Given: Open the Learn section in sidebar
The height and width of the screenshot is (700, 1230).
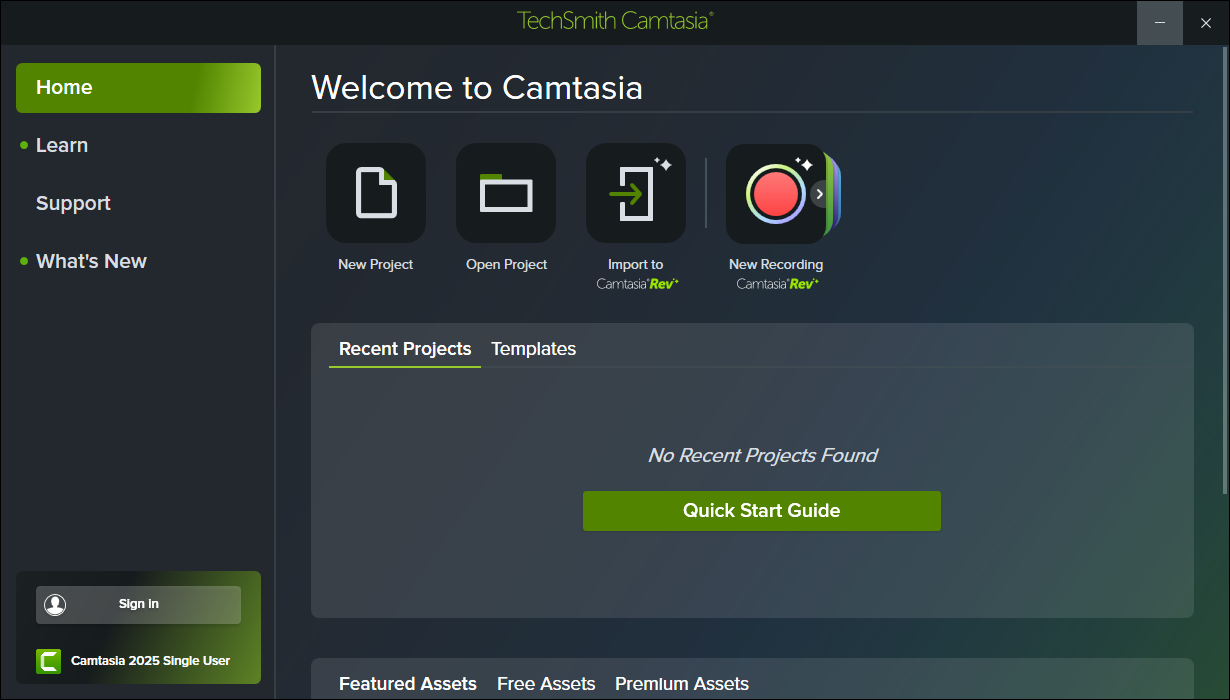Looking at the screenshot, I should click(62, 146).
